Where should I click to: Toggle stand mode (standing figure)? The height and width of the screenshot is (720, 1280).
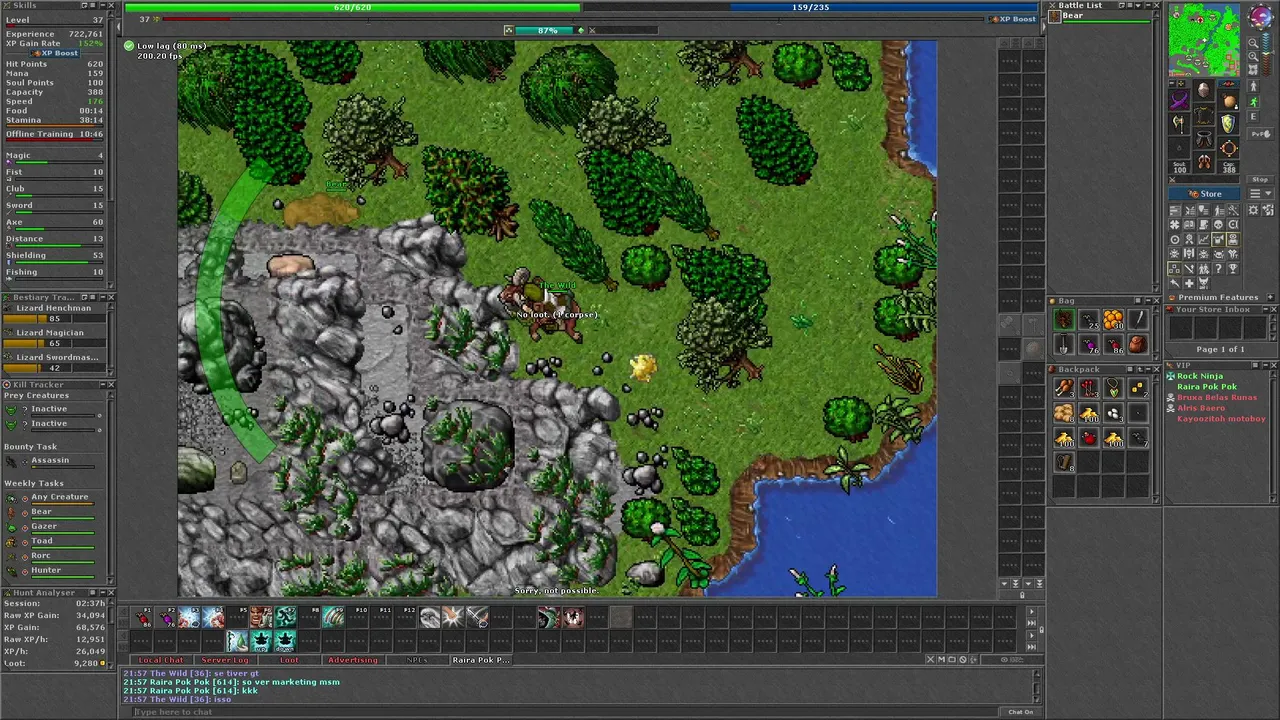pos(1253,88)
